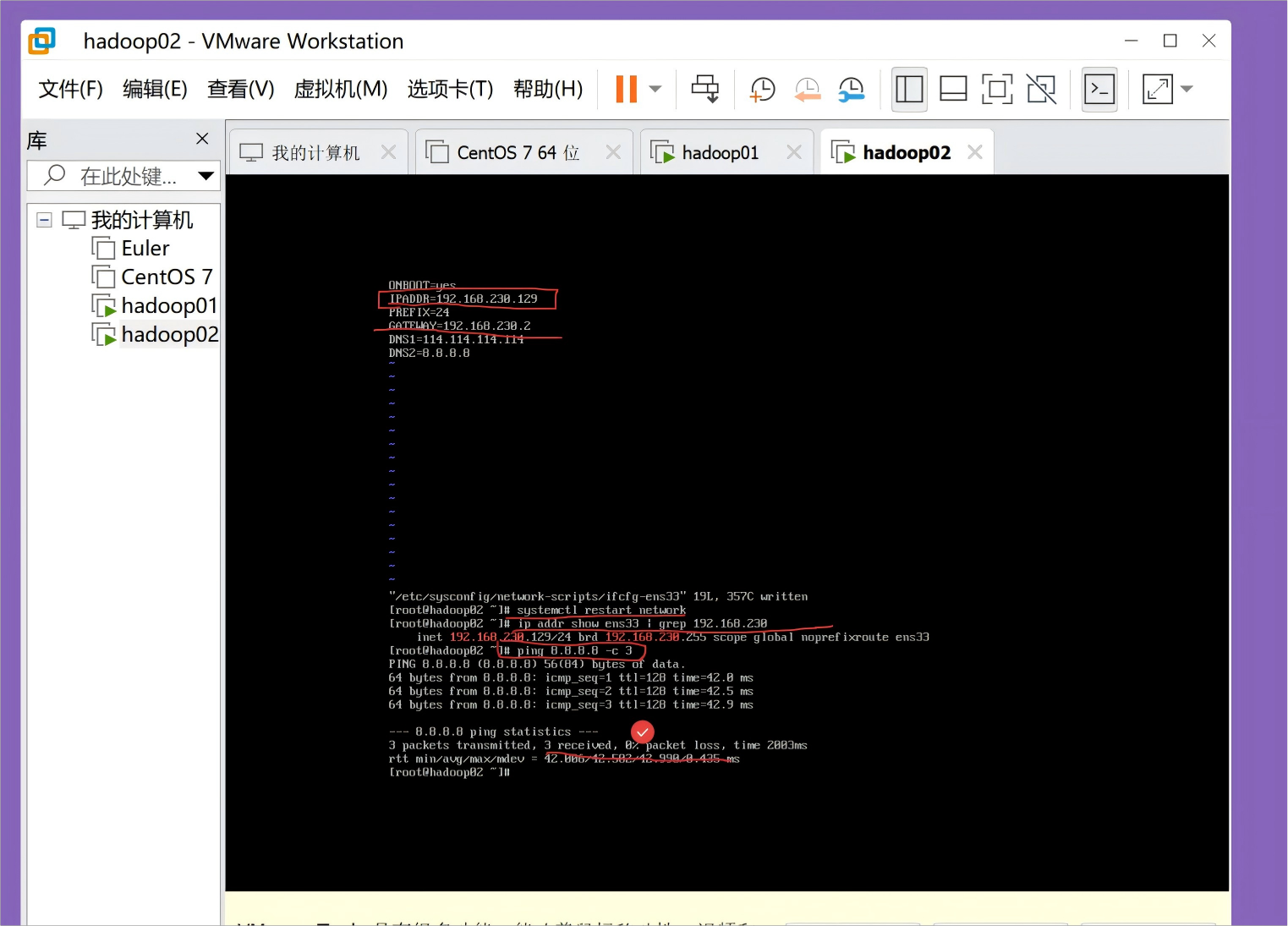Click the library search input field
Viewport: 1288px width, 926px height.
[x=123, y=176]
